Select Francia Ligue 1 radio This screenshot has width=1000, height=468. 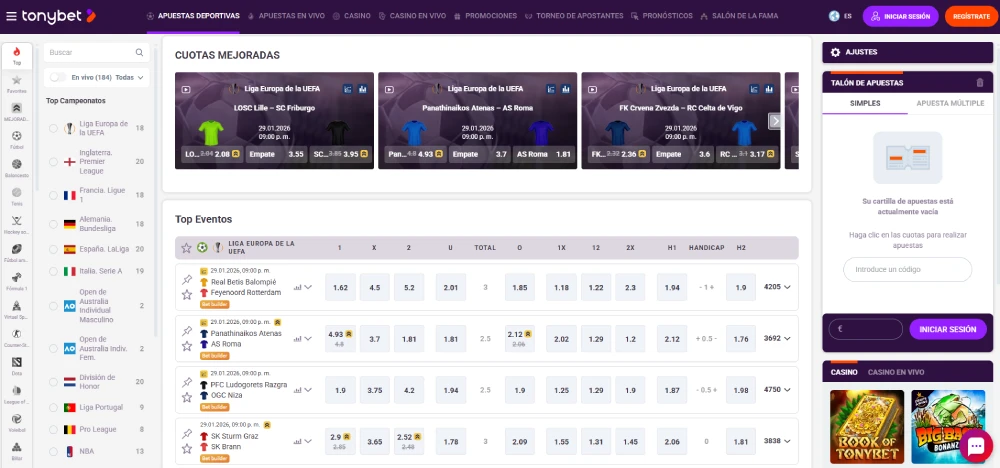54,195
